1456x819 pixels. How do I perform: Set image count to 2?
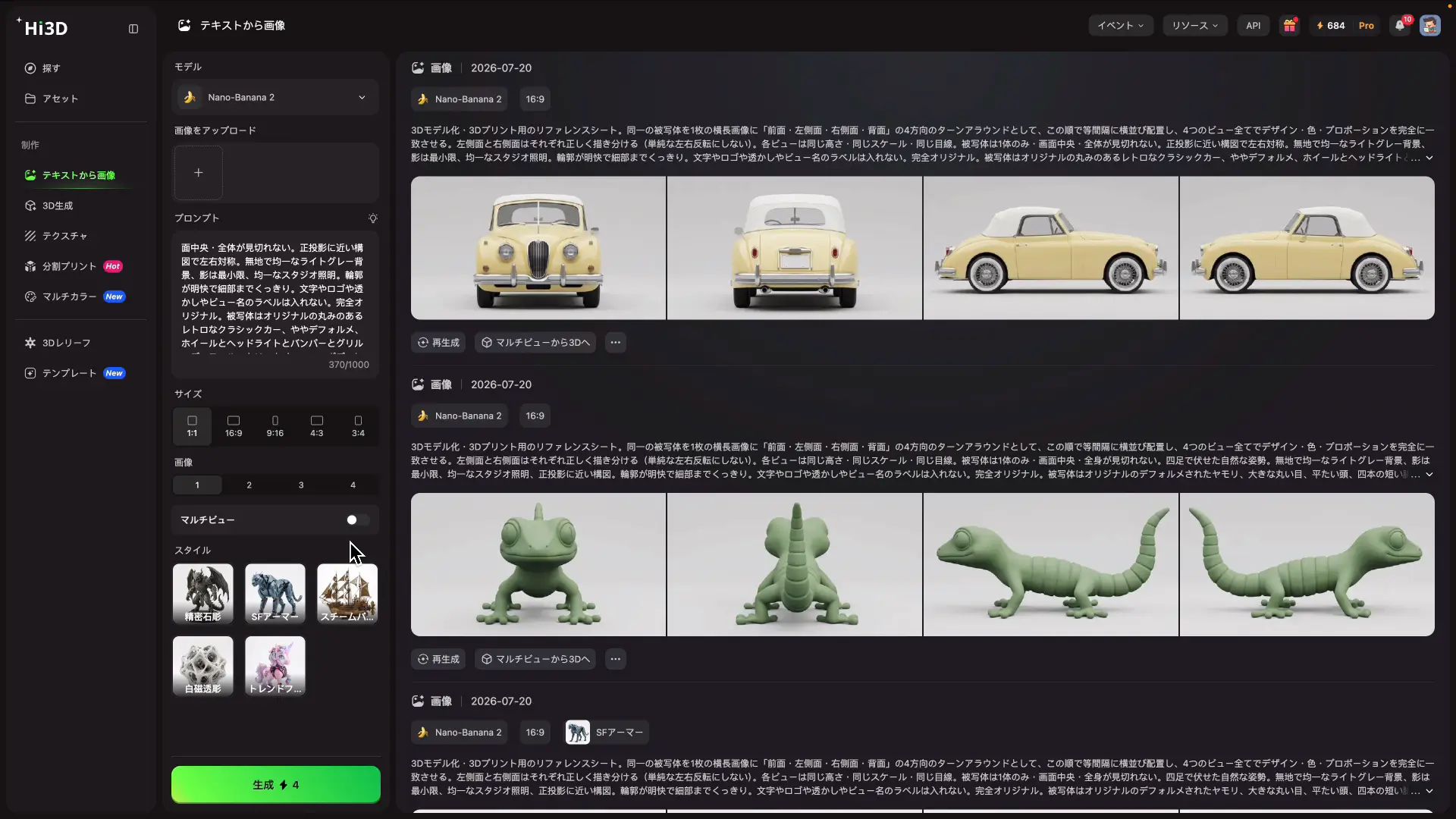click(x=249, y=485)
